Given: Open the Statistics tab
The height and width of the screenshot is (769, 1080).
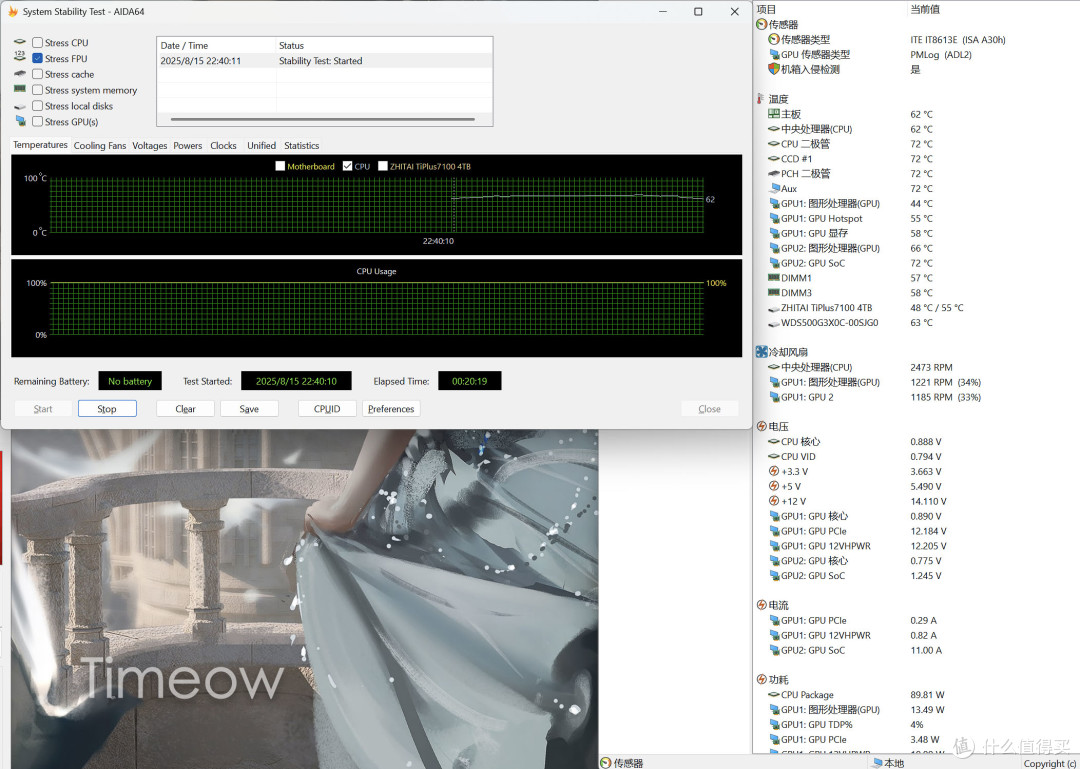Looking at the screenshot, I should pyautogui.click(x=302, y=145).
